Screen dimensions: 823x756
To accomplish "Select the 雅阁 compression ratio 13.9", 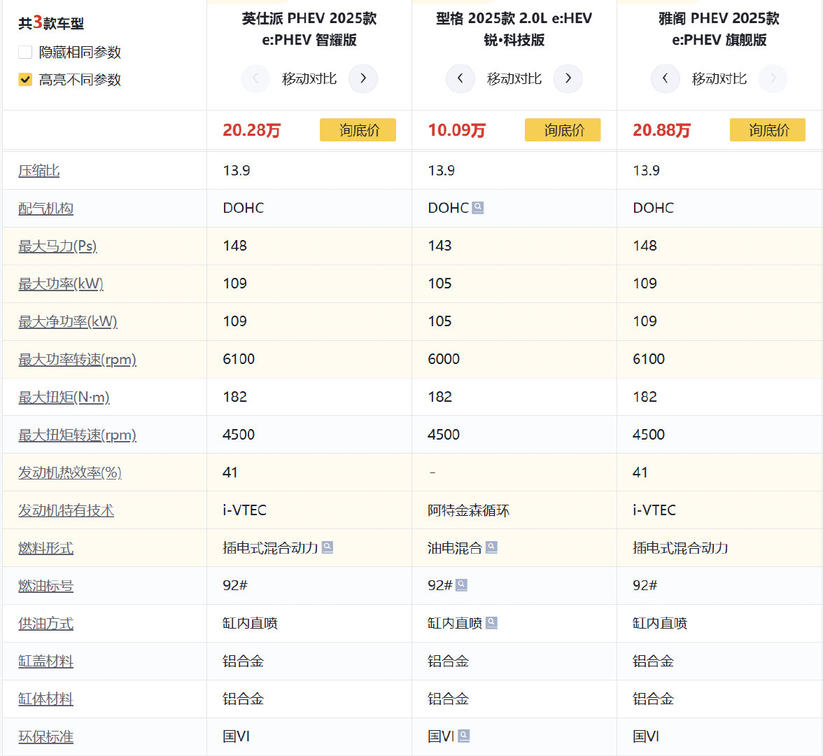I will [x=646, y=171].
